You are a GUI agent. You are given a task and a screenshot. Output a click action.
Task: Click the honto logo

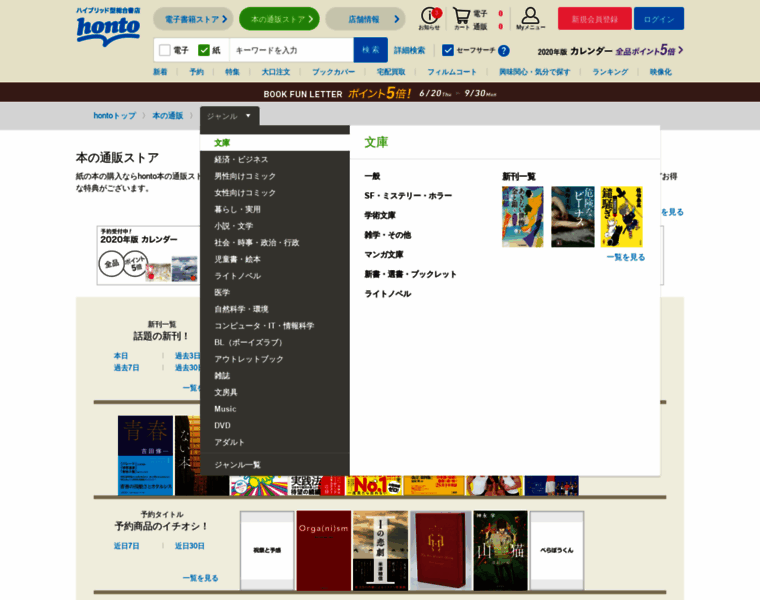click(108, 28)
